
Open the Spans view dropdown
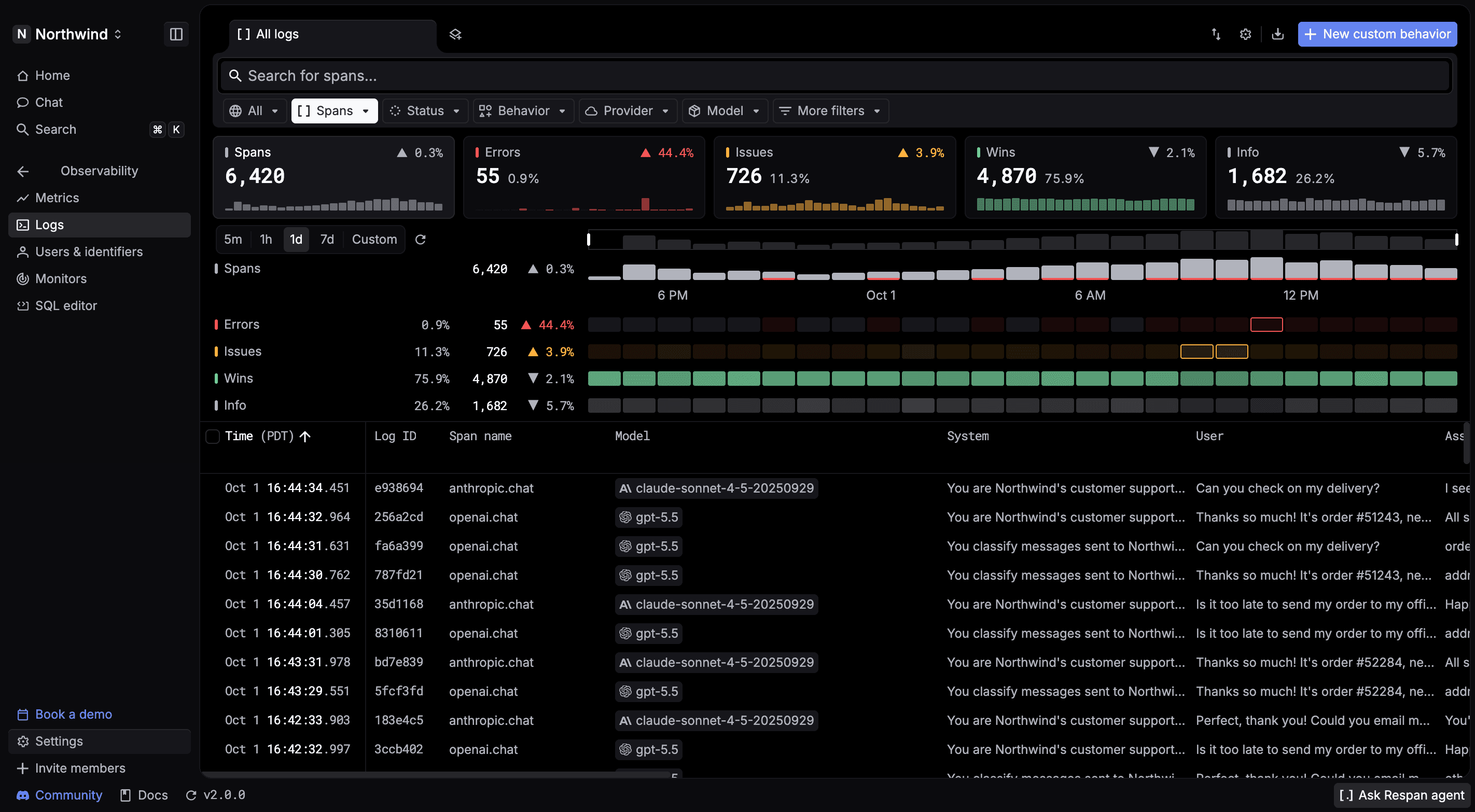tap(335, 111)
